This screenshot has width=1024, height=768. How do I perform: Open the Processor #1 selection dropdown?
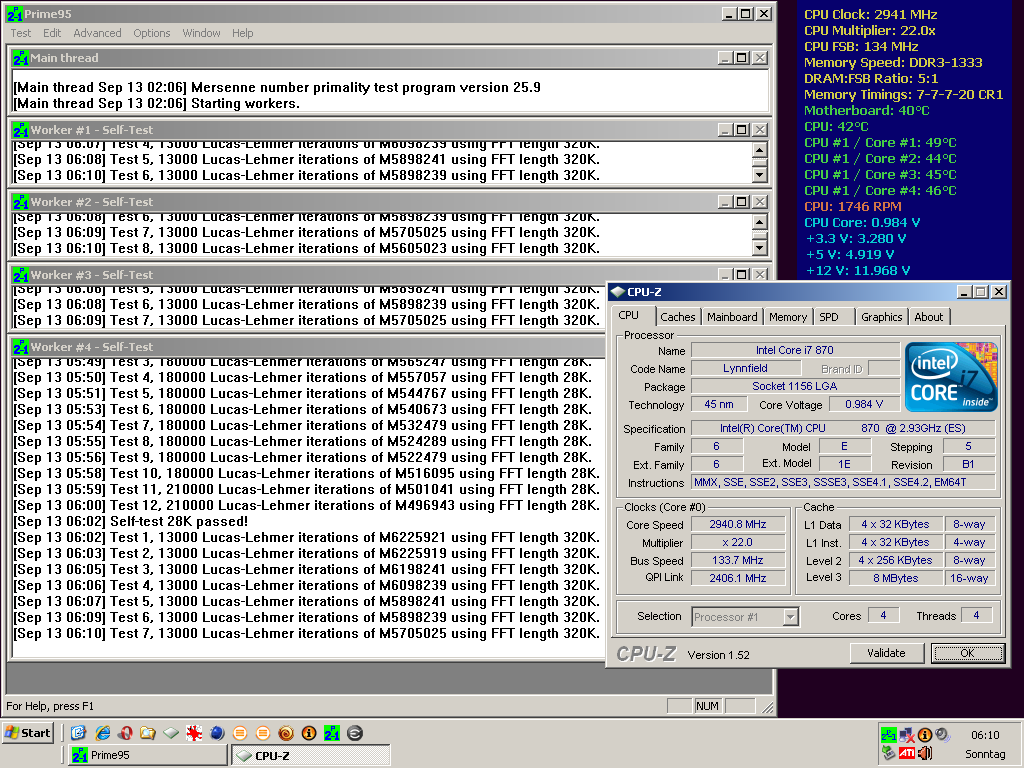tap(790, 617)
